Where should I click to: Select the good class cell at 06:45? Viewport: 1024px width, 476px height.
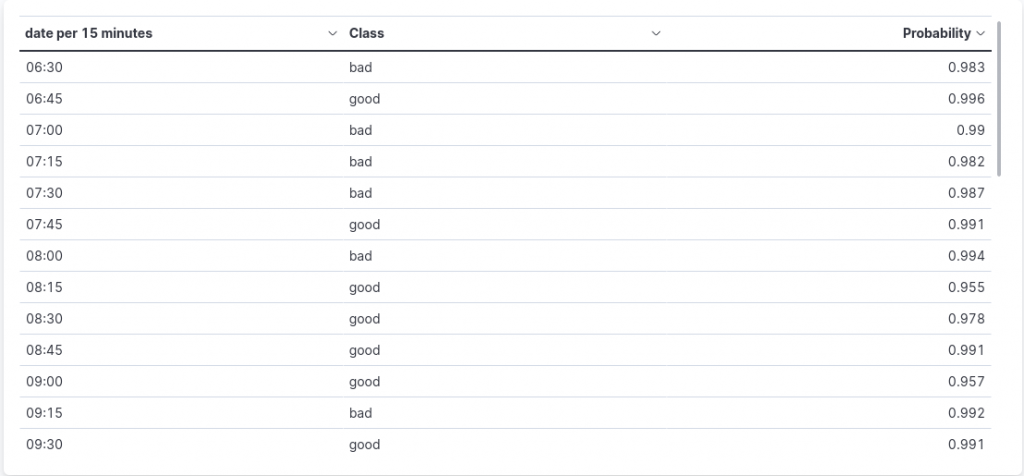[x=505, y=99]
